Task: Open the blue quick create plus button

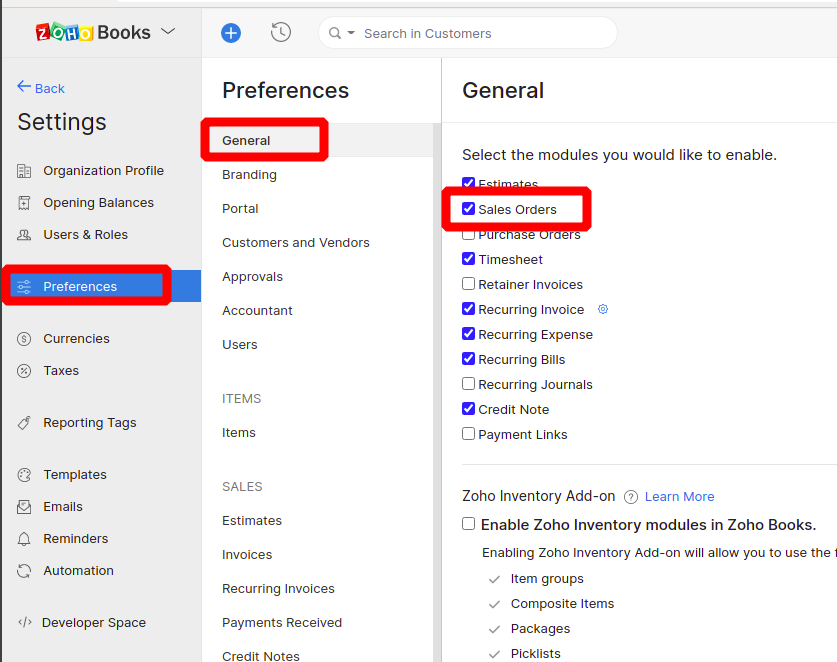Action: coord(231,33)
